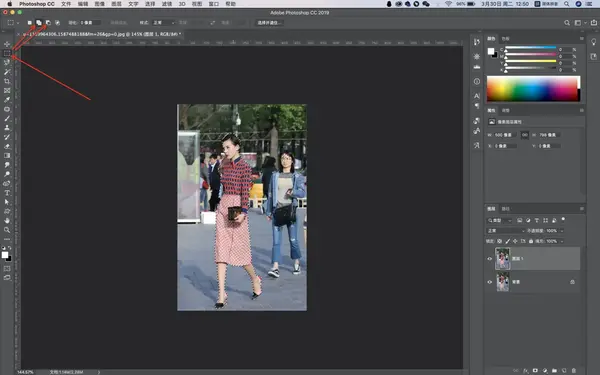Open the Paragraph panel icon in dock
Screen dimensions: 600x375
tap(477, 106)
